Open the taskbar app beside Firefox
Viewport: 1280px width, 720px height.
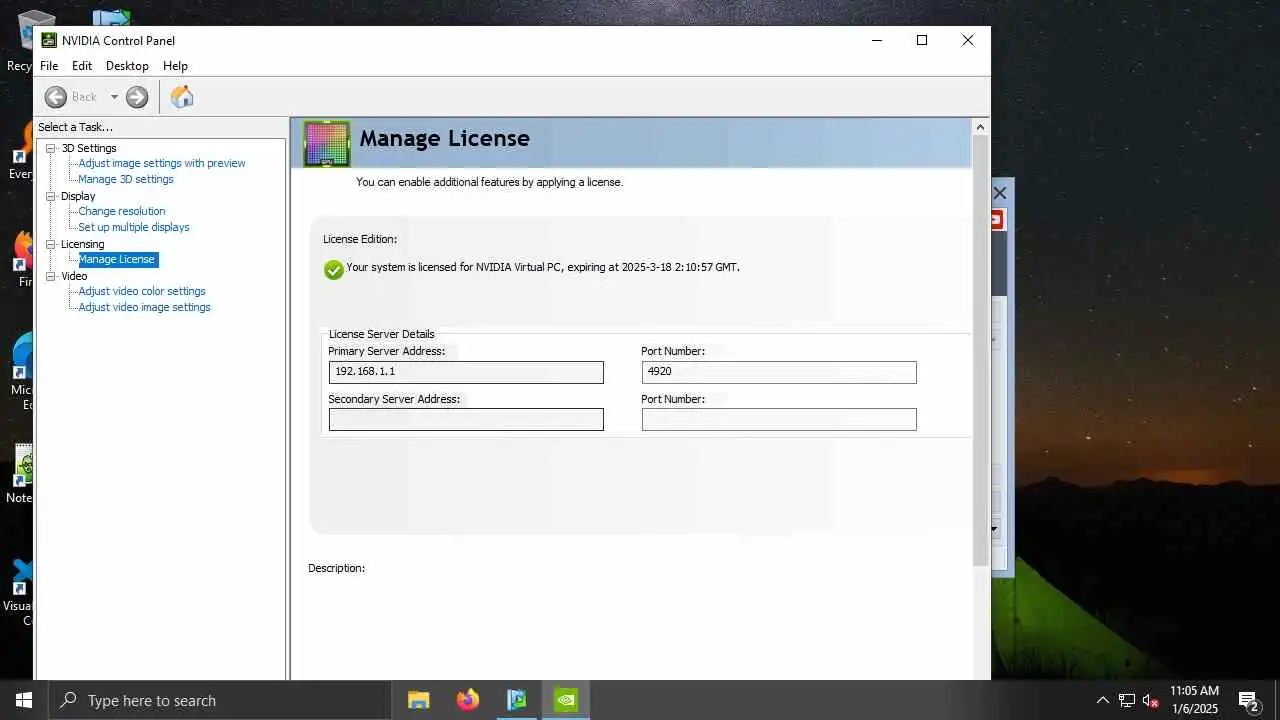tap(517, 700)
